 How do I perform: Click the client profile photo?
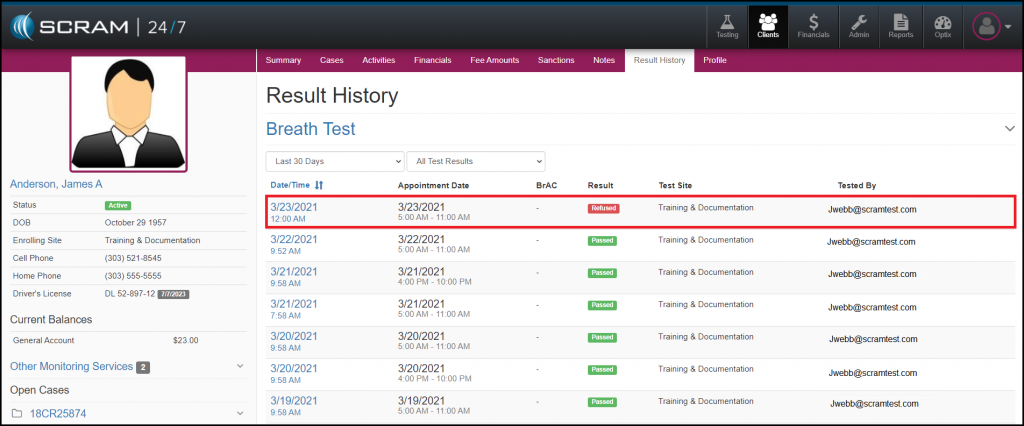pos(127,113)
